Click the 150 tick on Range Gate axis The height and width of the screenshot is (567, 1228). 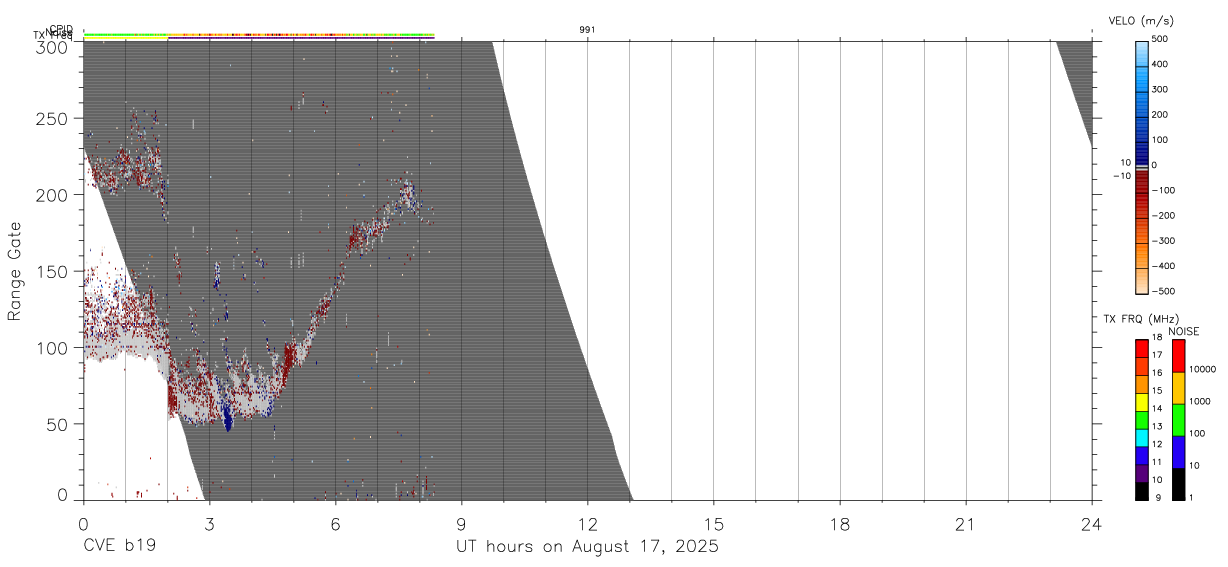coord(53,271)
